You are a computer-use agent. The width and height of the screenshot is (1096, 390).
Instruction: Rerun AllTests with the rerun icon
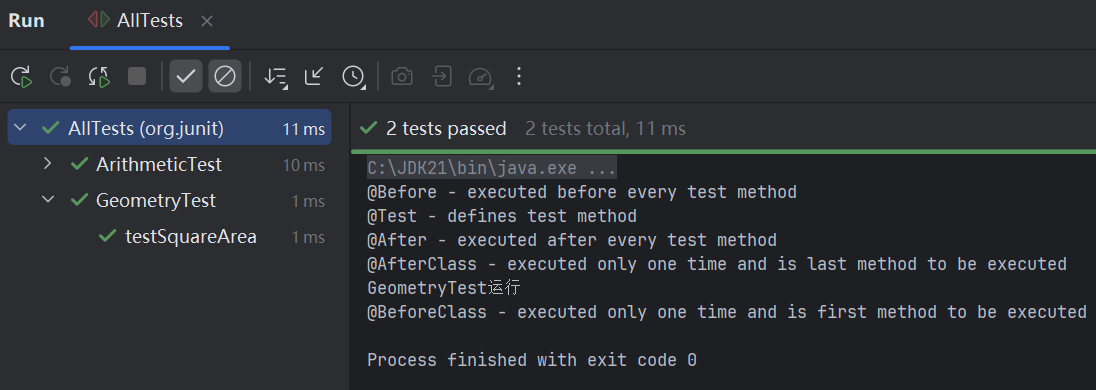point(22,76)
